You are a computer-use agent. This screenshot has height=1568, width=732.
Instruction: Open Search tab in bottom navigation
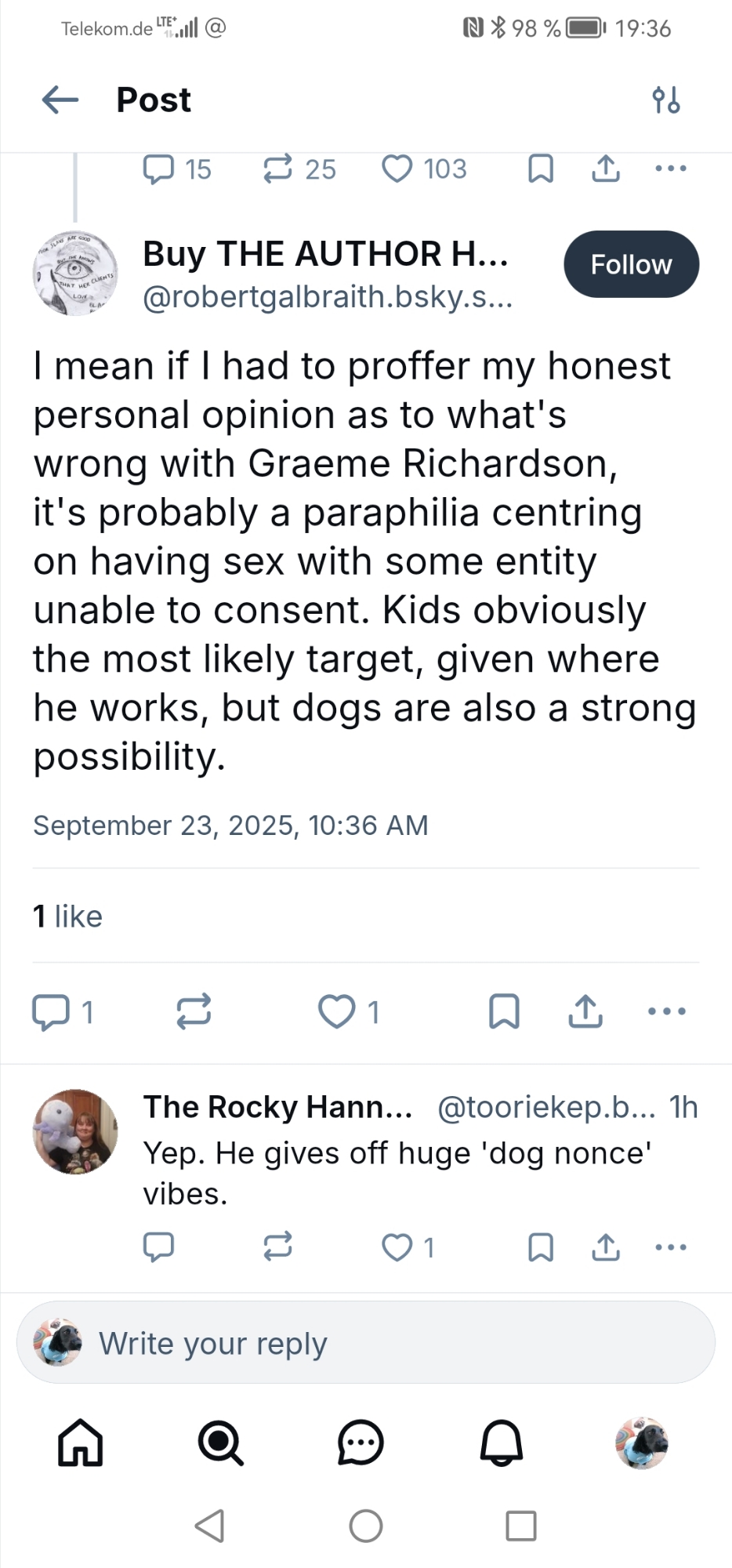point(220,1443)
